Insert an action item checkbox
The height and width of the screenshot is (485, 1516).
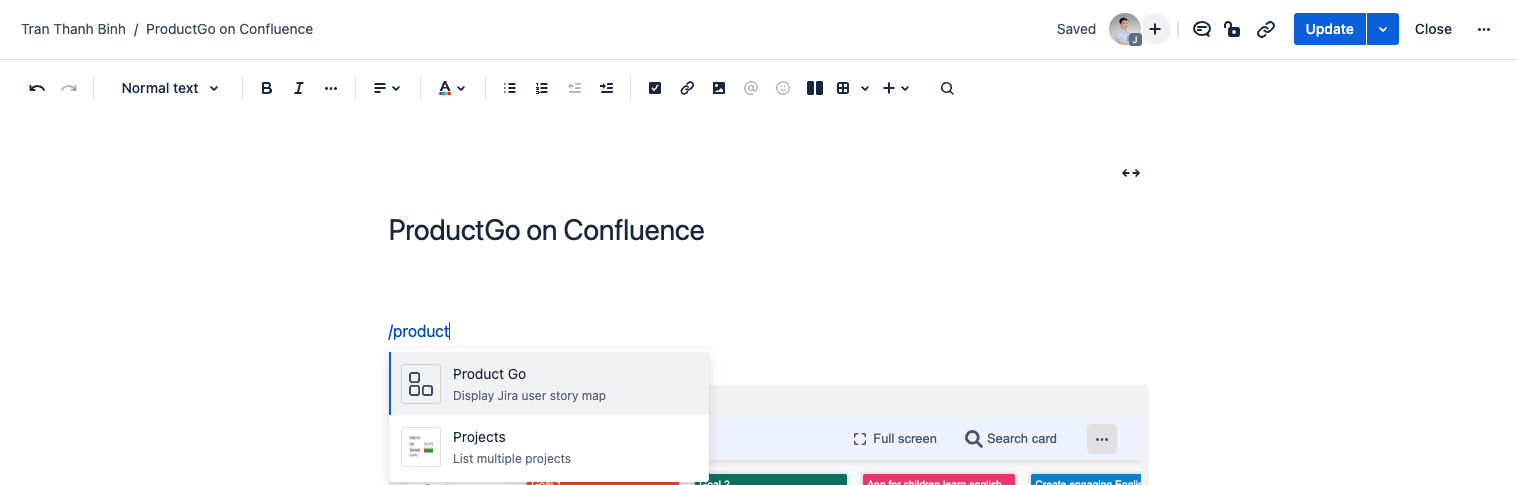point(655,88)
